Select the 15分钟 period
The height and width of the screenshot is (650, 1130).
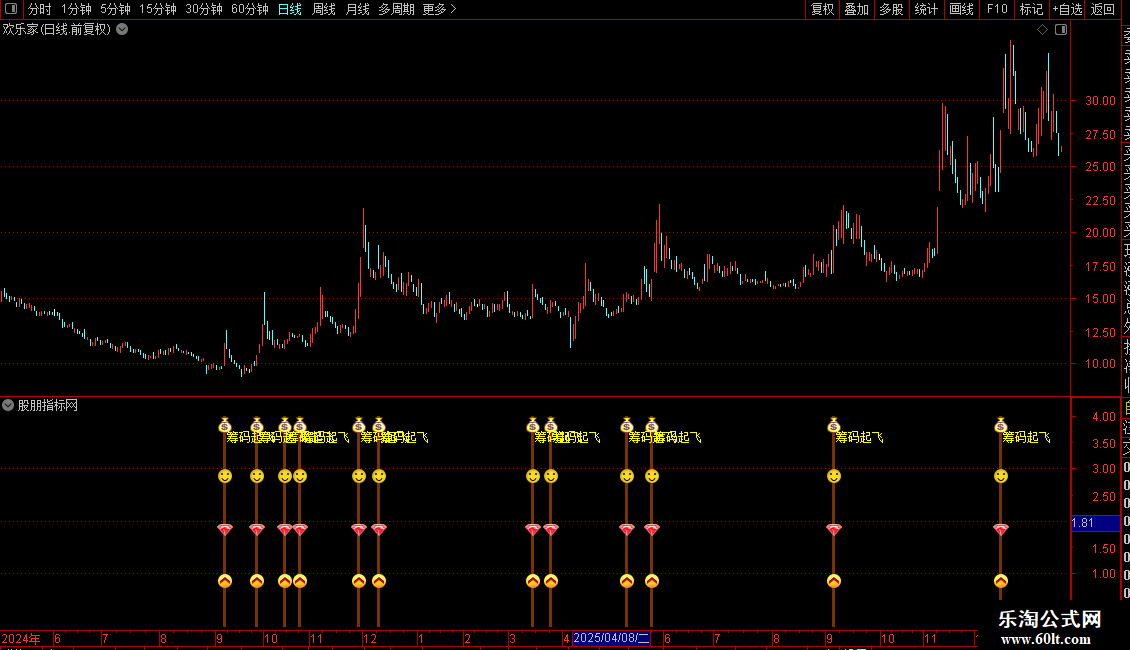point(158,9)
